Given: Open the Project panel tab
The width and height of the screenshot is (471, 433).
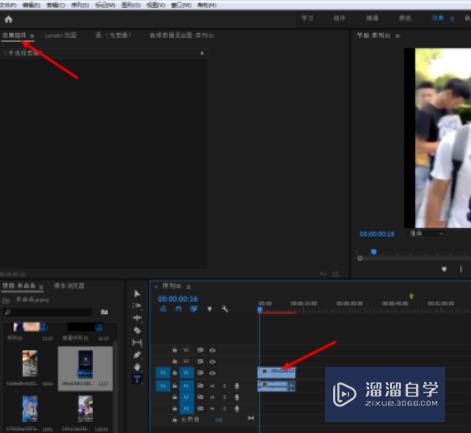Looking at the screenshot, I should point(19,286).
